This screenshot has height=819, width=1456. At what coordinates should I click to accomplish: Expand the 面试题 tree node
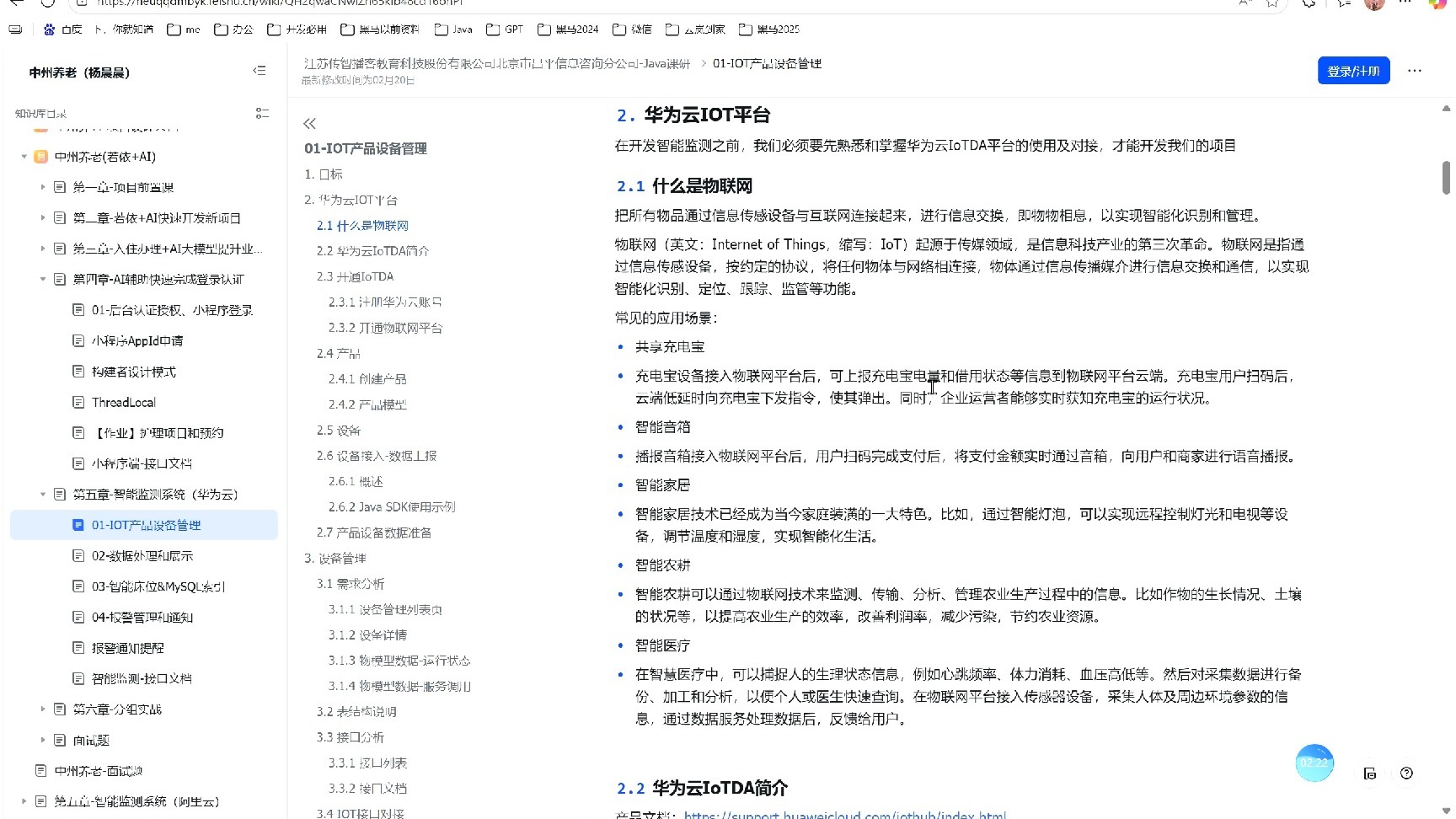(x=43, y=741)
